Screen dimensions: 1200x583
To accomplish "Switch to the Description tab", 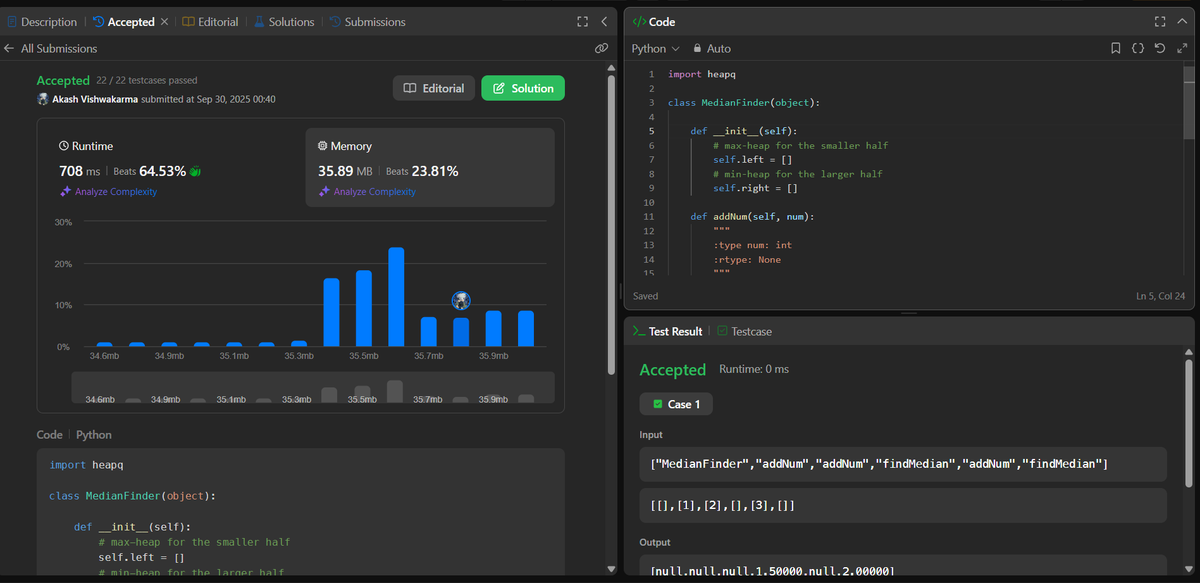I will [42, 22].
